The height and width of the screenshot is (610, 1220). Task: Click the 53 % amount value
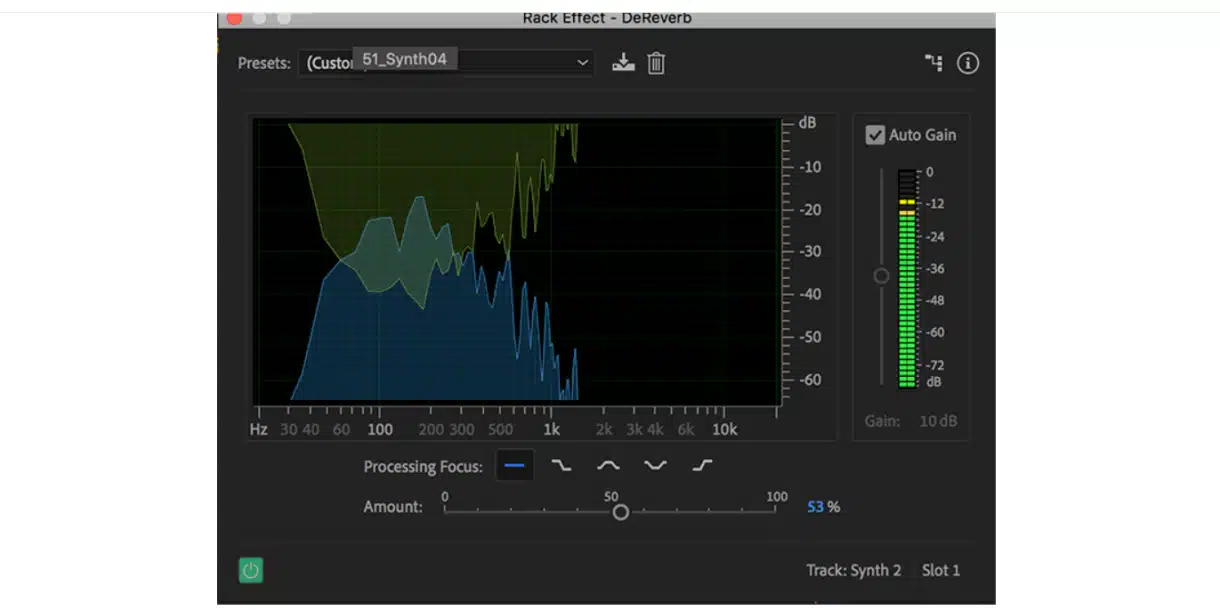point(823,507)
